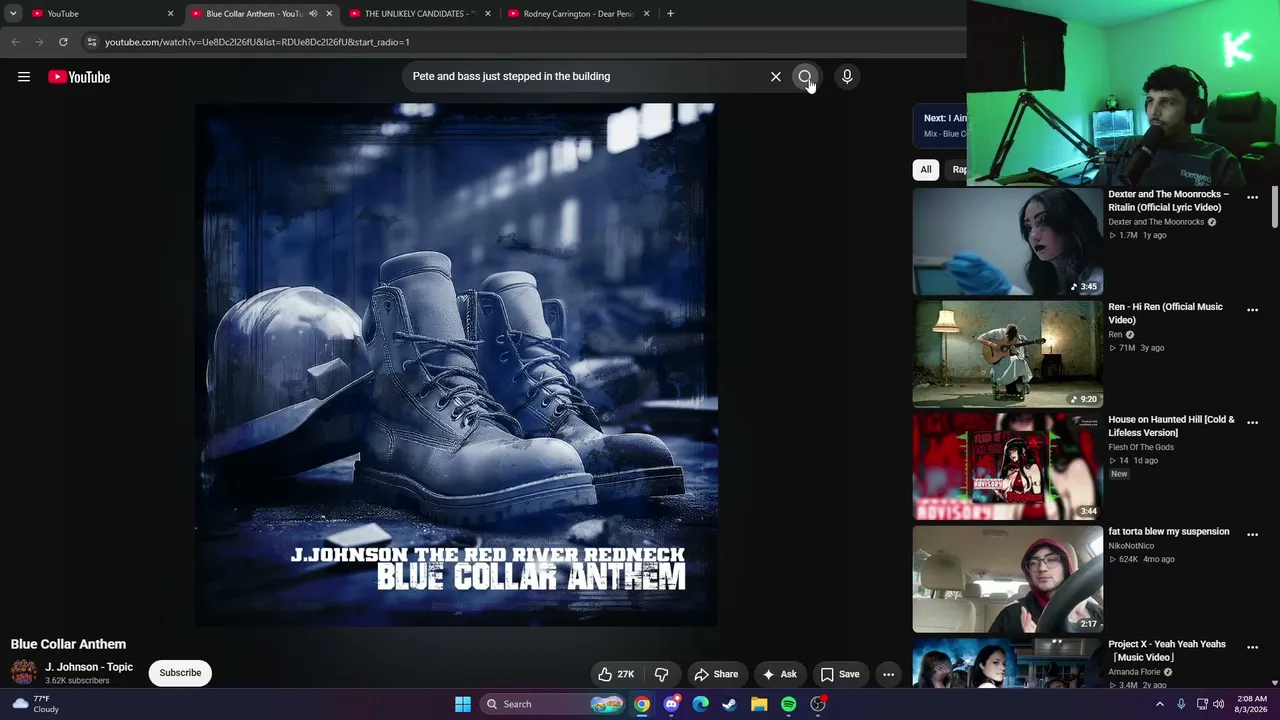Open File Explorer from the taskbar
This screenshot has width=1280, height=720.
coord(759,704)
